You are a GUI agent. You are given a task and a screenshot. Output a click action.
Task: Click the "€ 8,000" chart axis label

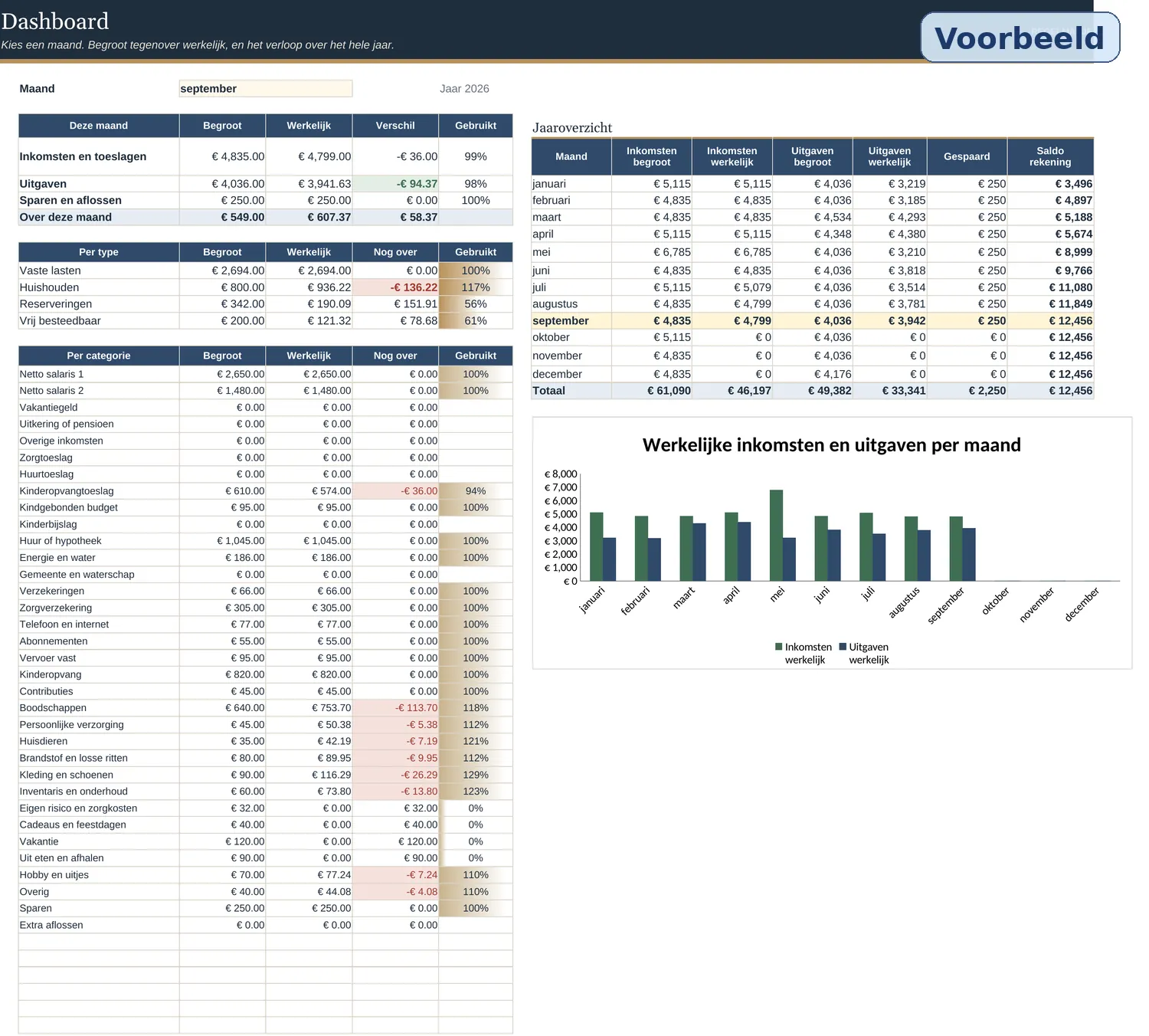[x=561, y=474]
